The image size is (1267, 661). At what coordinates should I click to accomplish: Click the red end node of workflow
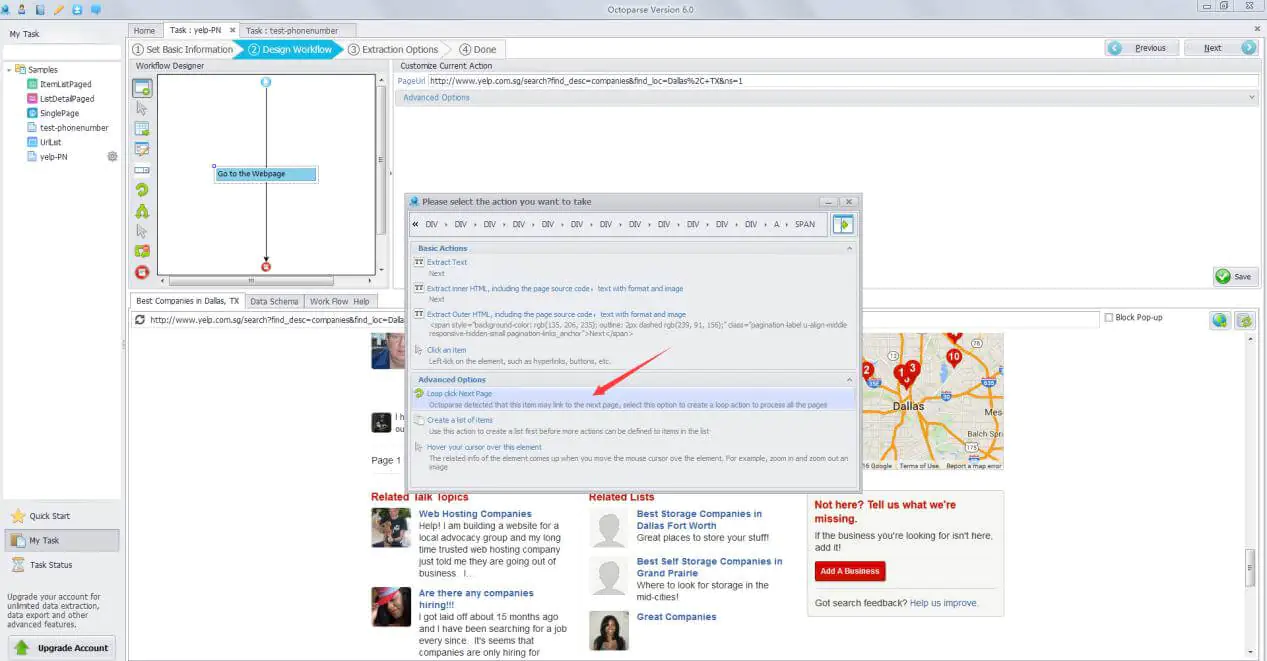tap(266, 267)
